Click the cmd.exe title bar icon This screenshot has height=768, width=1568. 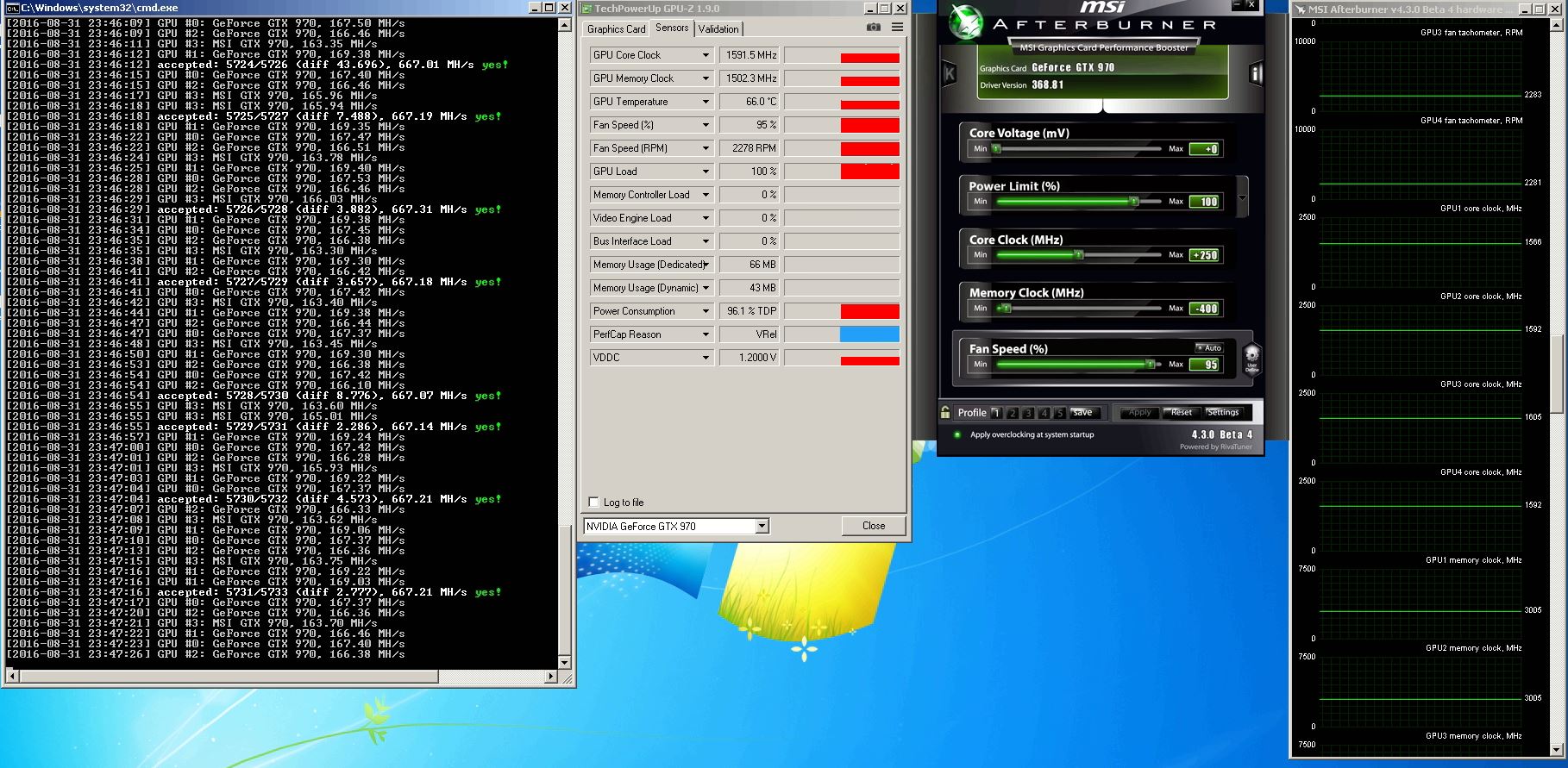tap(12, 8)
